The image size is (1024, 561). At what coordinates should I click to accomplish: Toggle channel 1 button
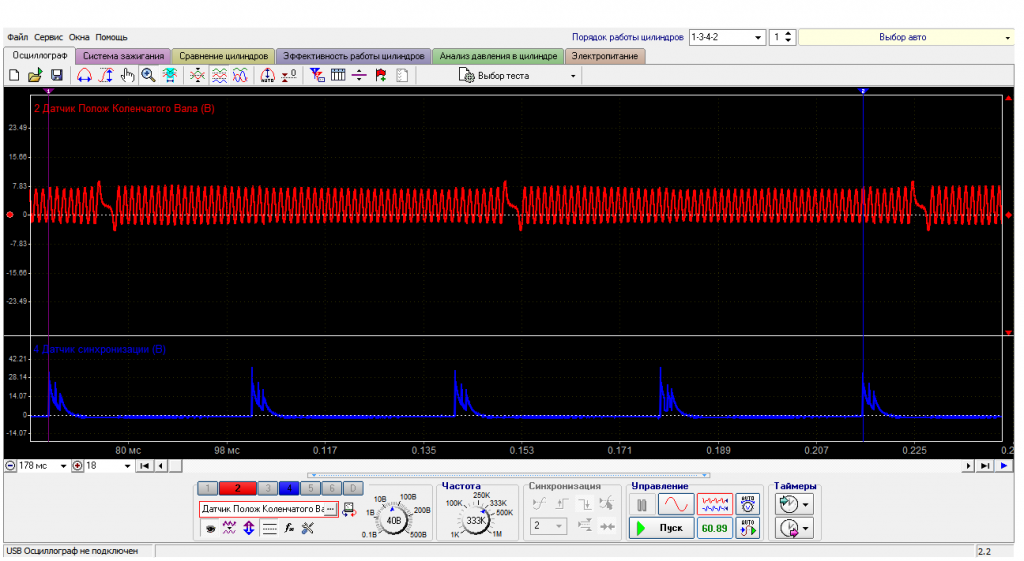click(208, 488)
